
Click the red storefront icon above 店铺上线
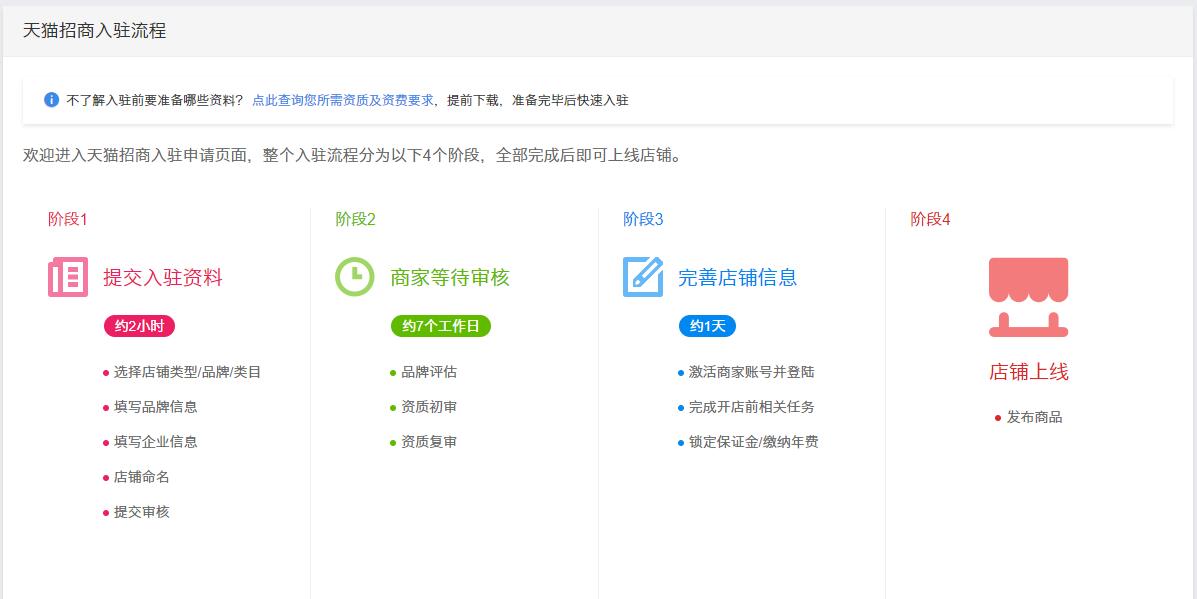click(1028, 298)
